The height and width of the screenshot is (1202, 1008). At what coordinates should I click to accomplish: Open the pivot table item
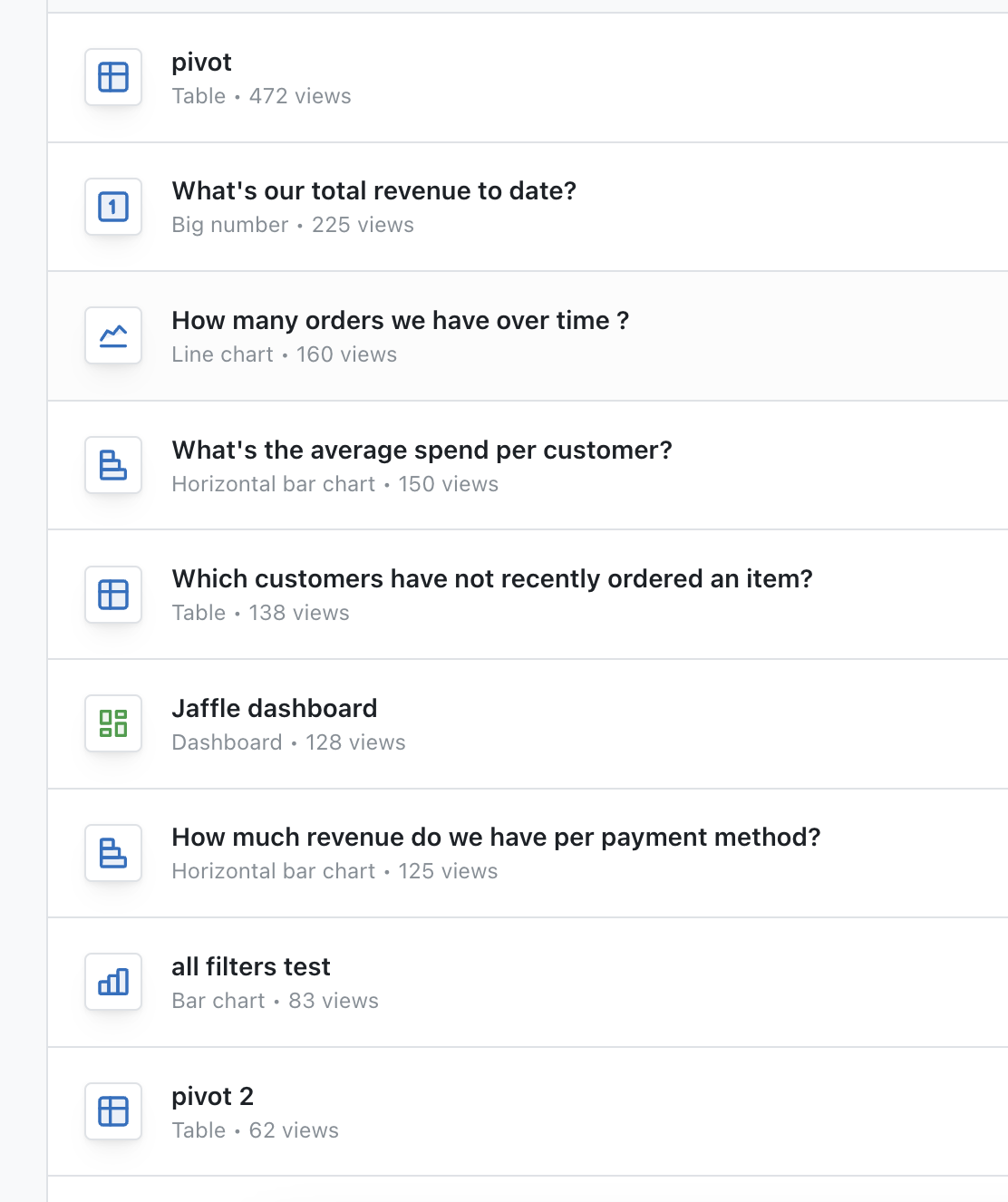(x=201, y=62)
